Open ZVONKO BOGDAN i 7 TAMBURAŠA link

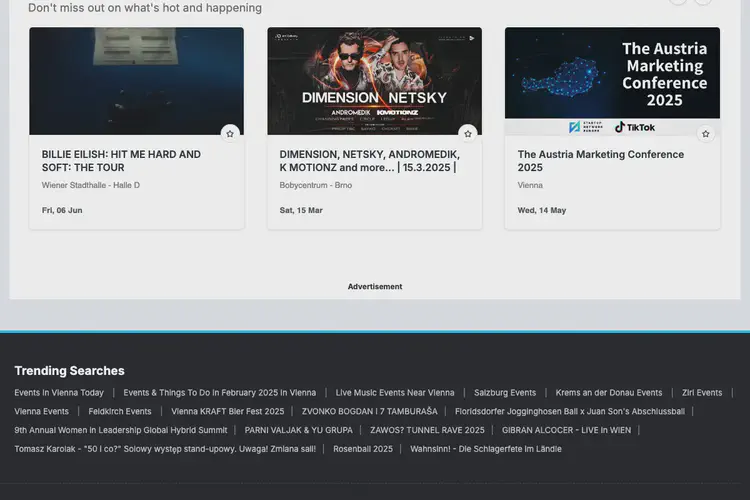tap(369, 411)
